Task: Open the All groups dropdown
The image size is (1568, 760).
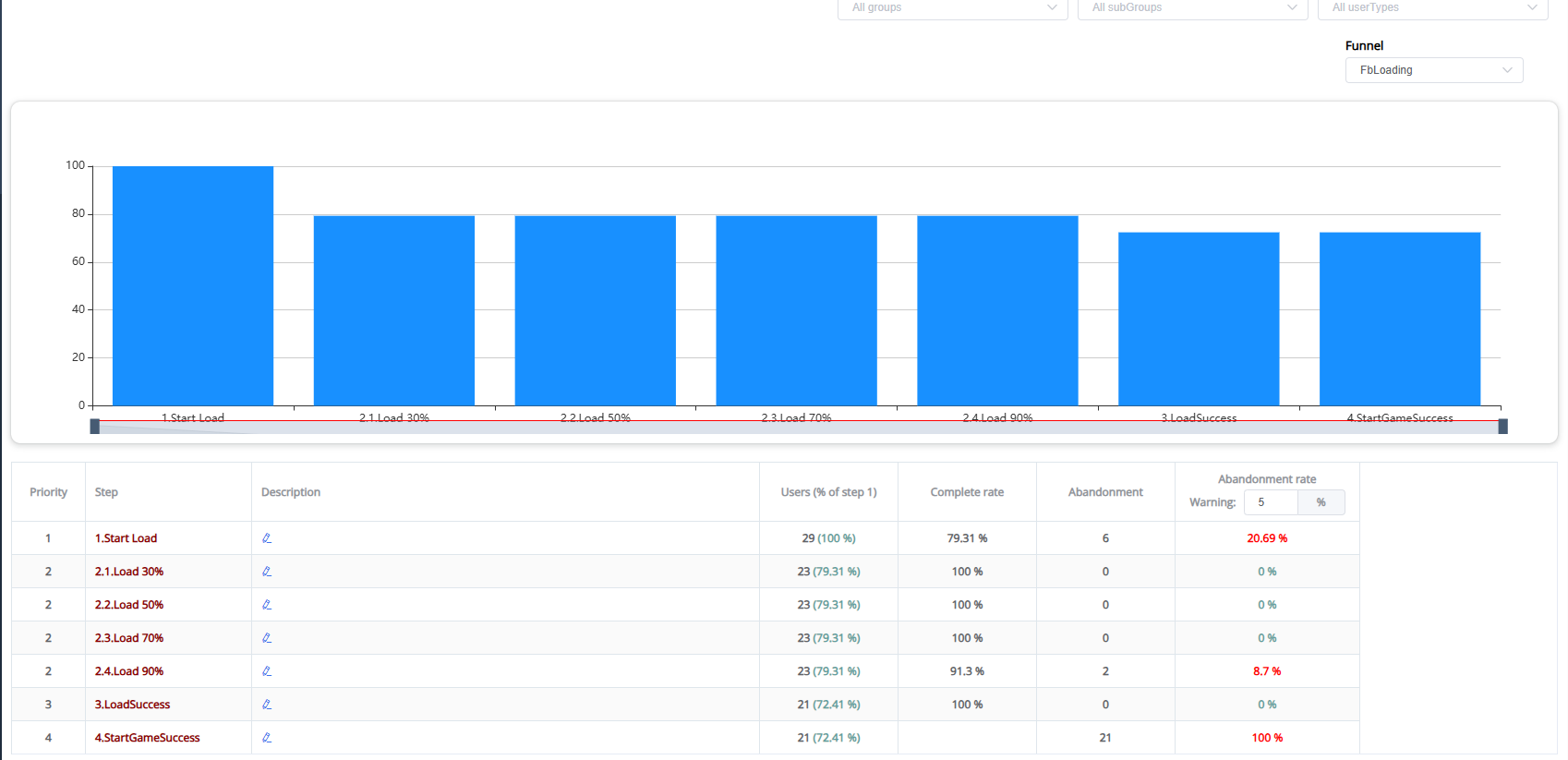Action: click(x=952, y=8)
